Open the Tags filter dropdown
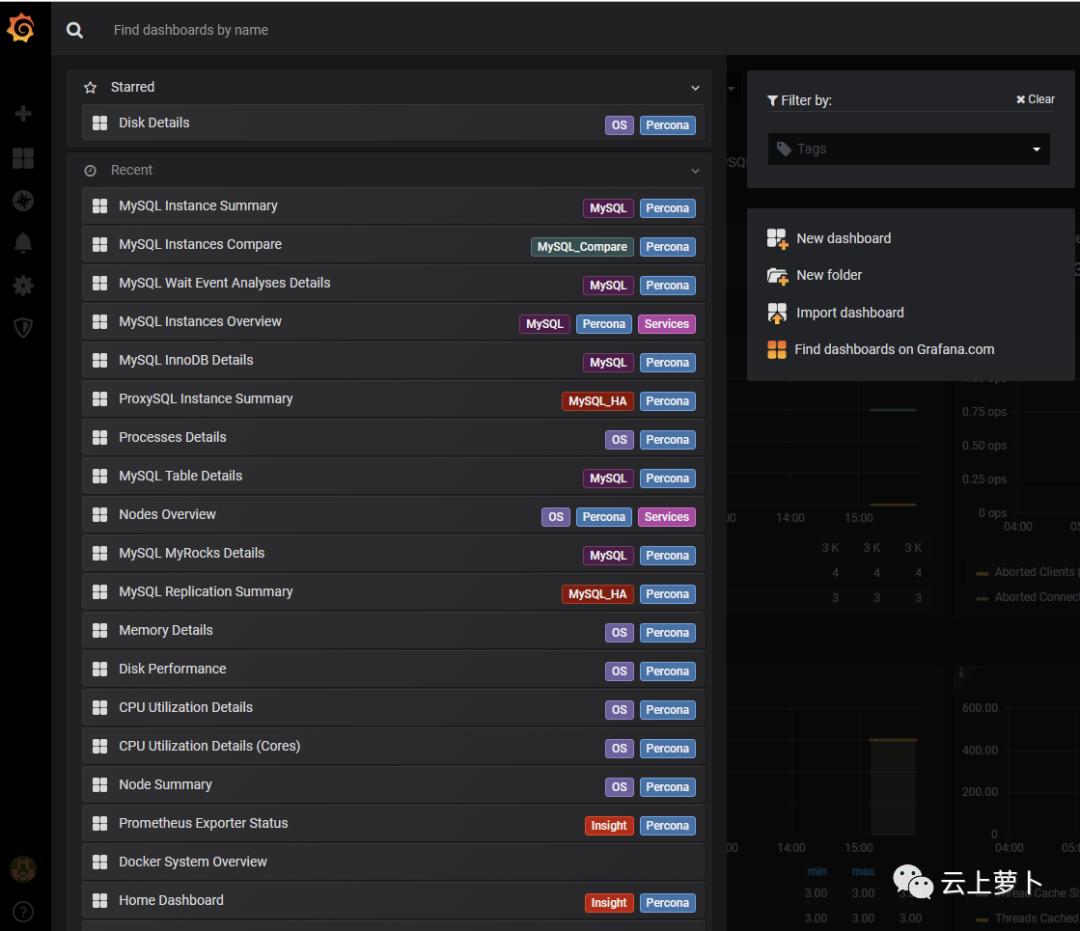Image resolution: width=1080 pixels, height=931 pixels. coord(908,149)
